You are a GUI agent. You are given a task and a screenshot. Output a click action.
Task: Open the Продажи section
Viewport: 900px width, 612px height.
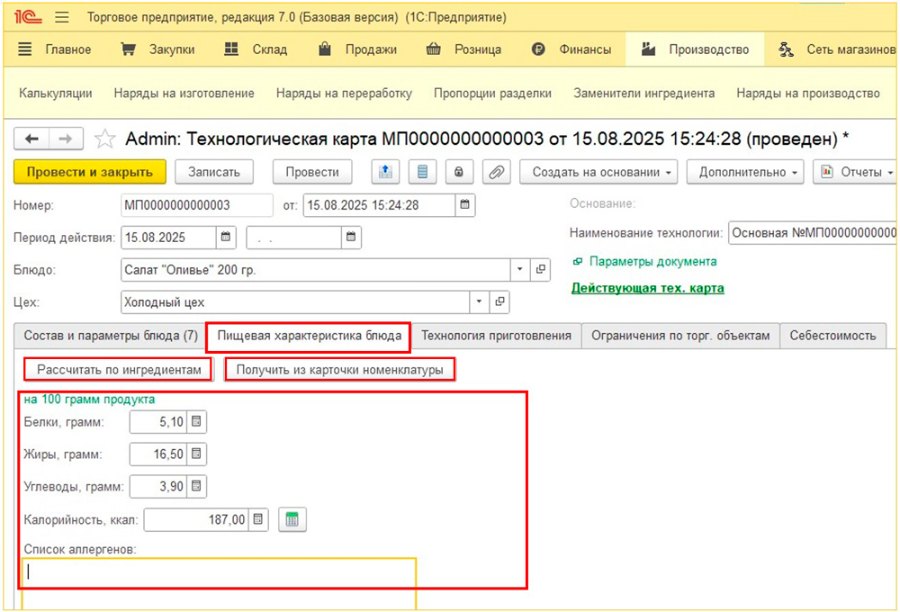pos(358,49)
